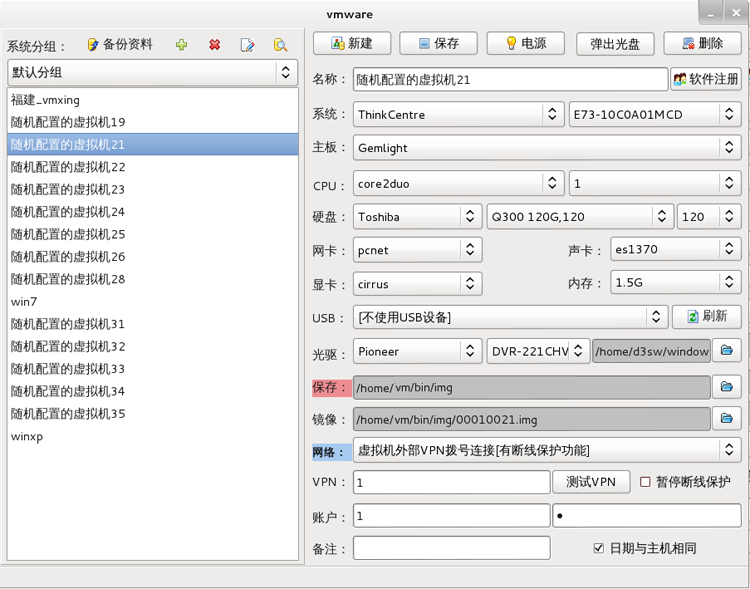The image size is (750, 589).
Task: Select 随机配置的虚拟机23 in the list
Action: 153,189
